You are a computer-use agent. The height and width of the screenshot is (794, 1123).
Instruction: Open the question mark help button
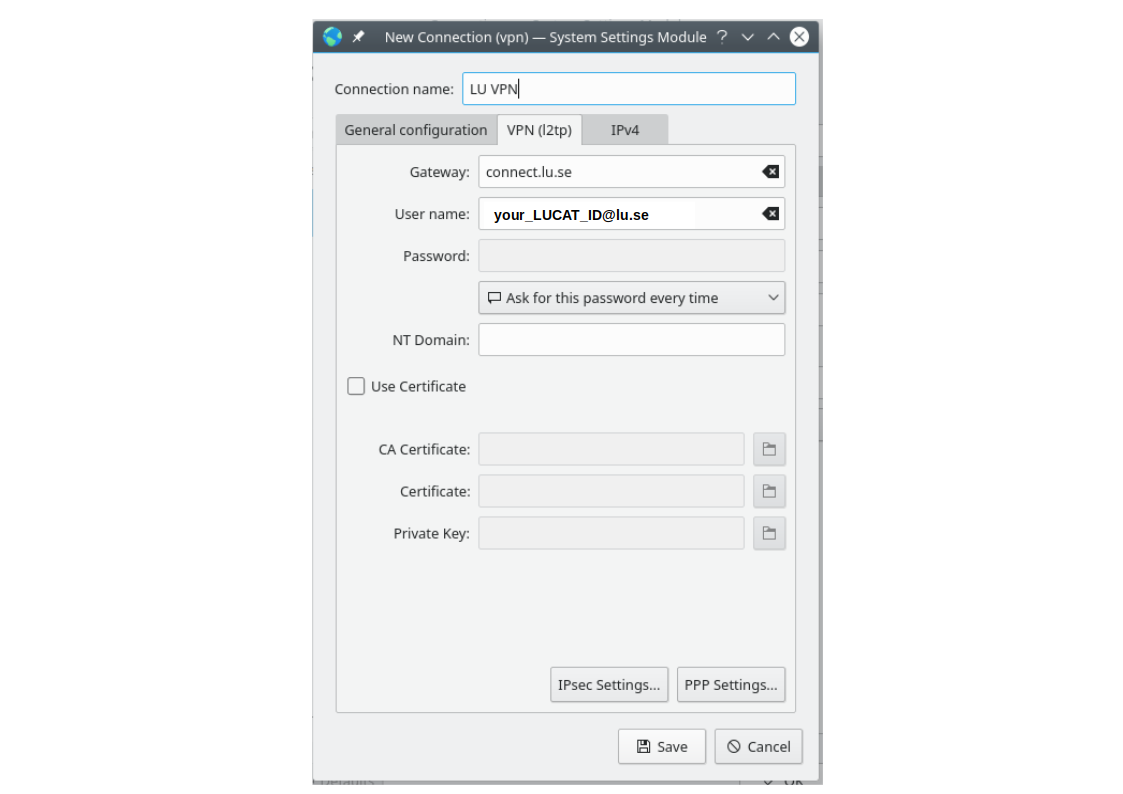pyautogui.click(x=722, y=37)
